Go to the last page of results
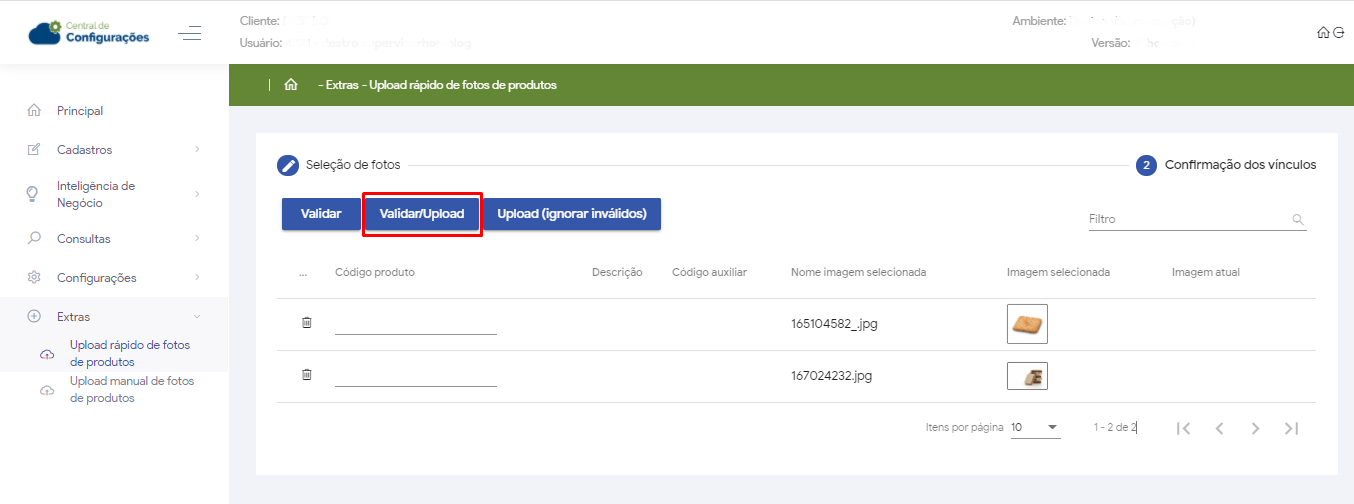This screenshot has width=1354, height=504. click(1291, 428)
